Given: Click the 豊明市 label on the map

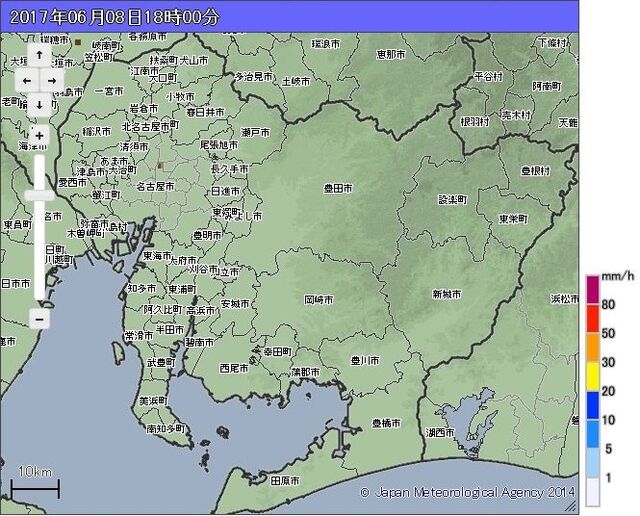Looking at the screenshot, I should click(x=207, y=235).
